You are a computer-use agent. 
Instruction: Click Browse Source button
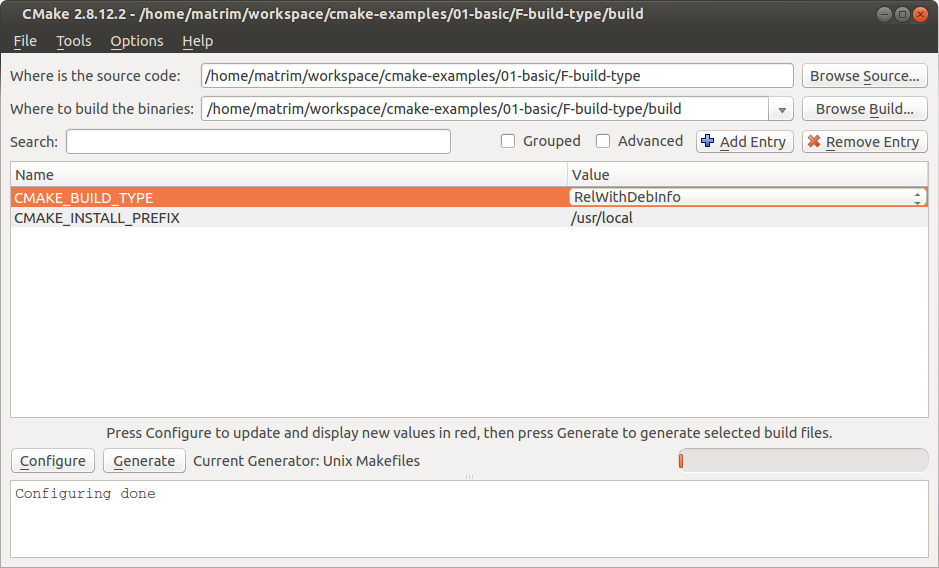click(864, 76)
